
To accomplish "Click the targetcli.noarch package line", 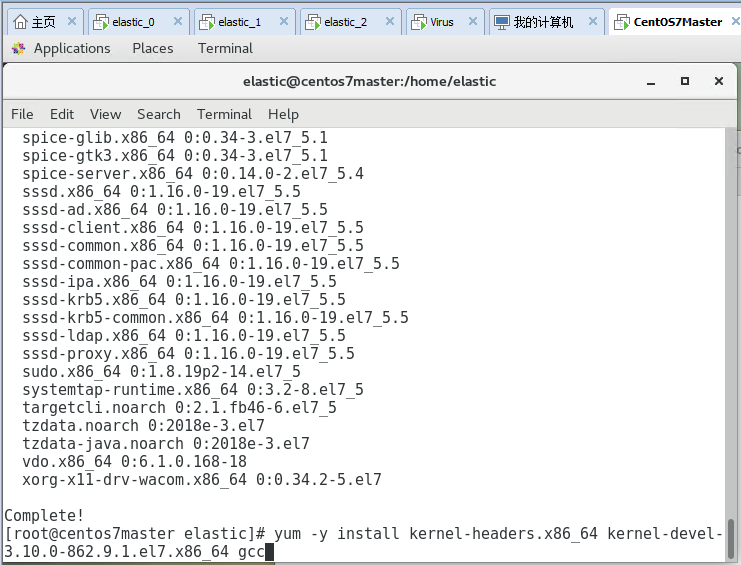I will [x=179, y=407].
